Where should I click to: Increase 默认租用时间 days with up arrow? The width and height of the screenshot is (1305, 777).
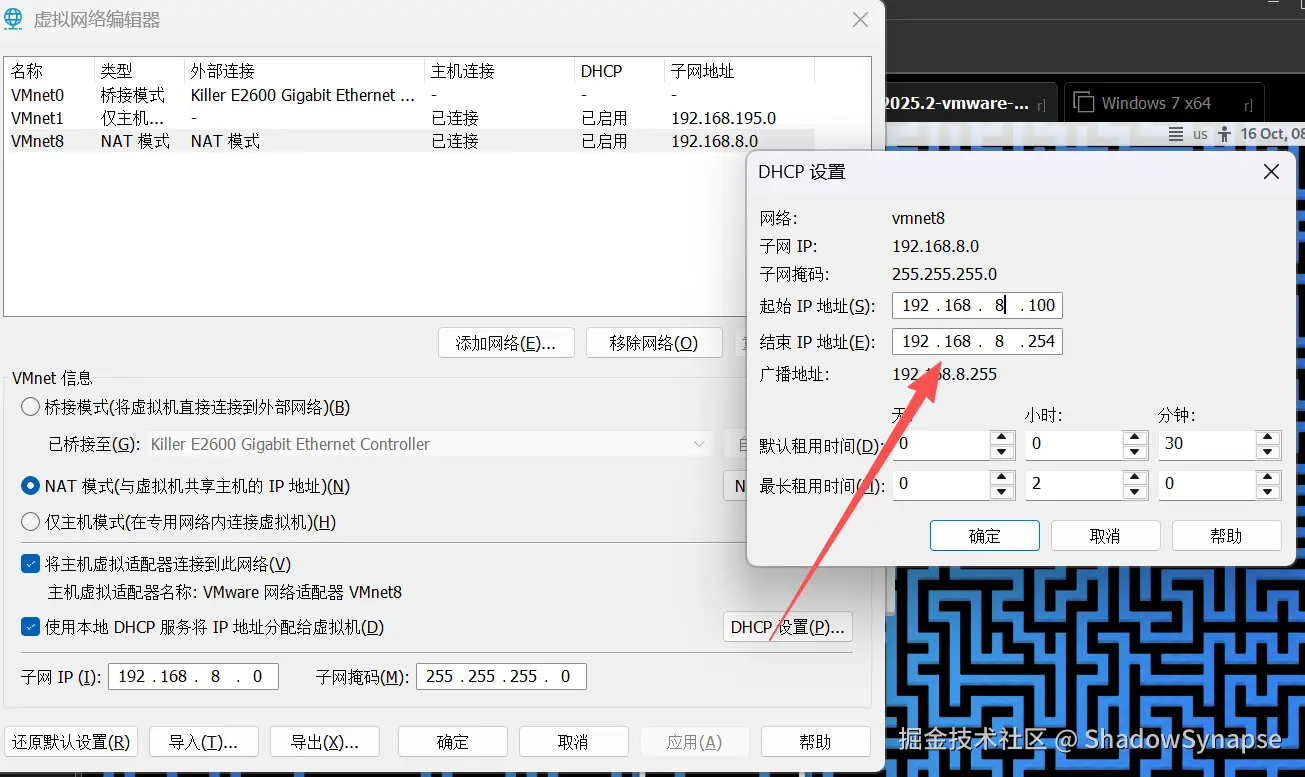point(1002,438)
